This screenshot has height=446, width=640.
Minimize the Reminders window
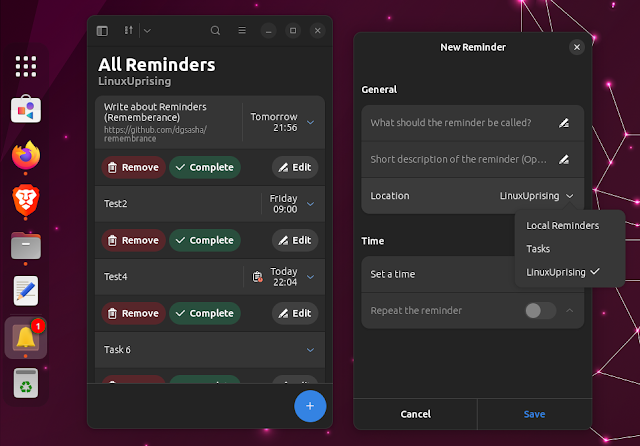click(268, 31)
